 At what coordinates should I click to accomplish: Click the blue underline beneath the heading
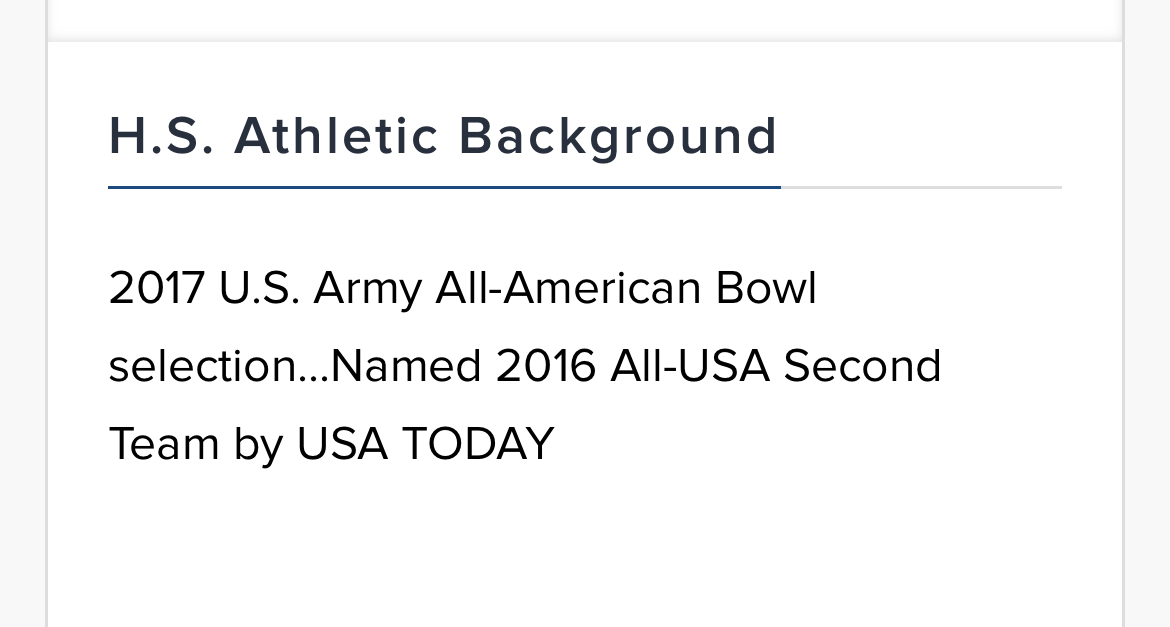[x=444, y=187]
